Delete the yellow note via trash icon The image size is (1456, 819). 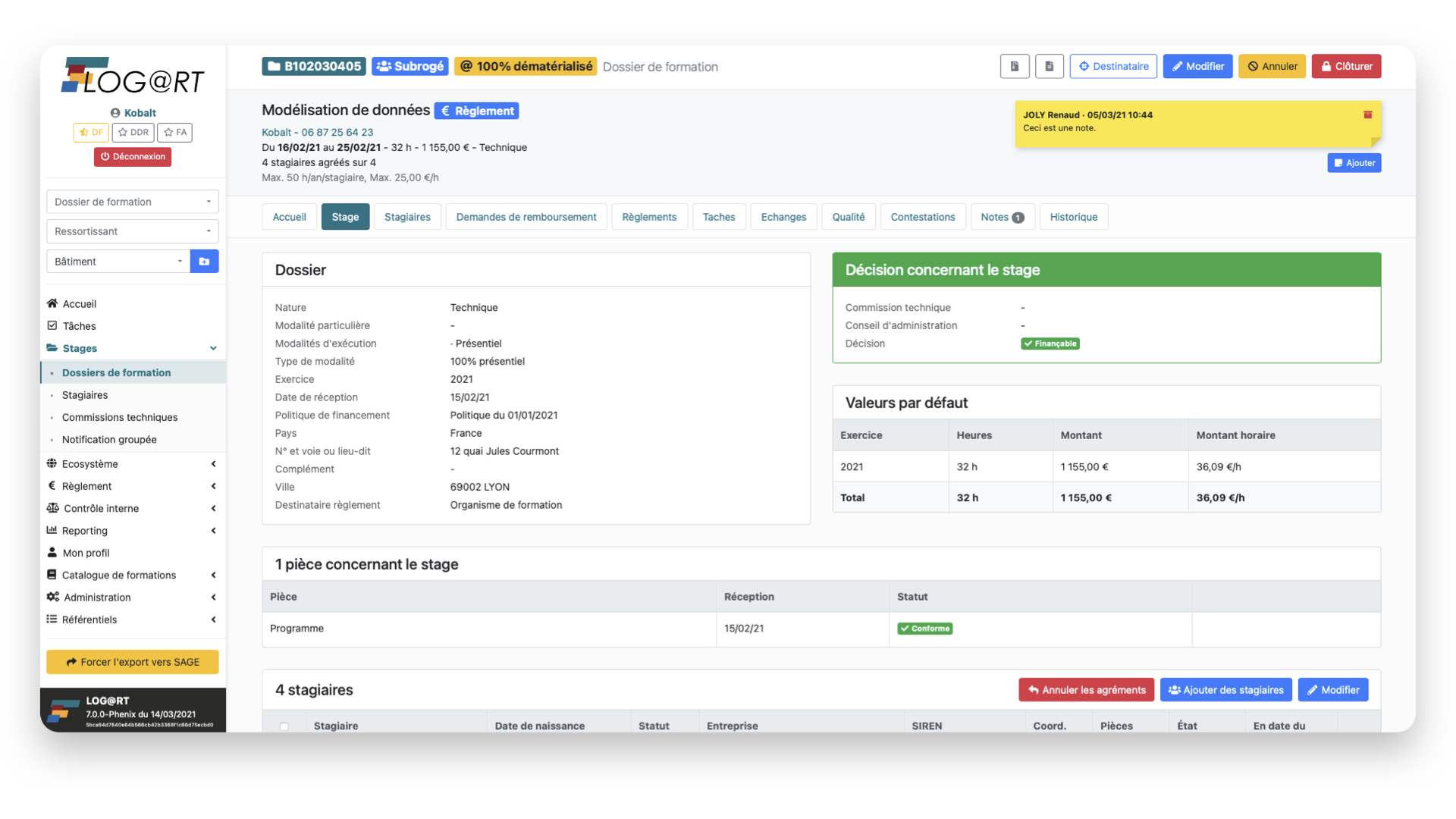pos(1367,115)
